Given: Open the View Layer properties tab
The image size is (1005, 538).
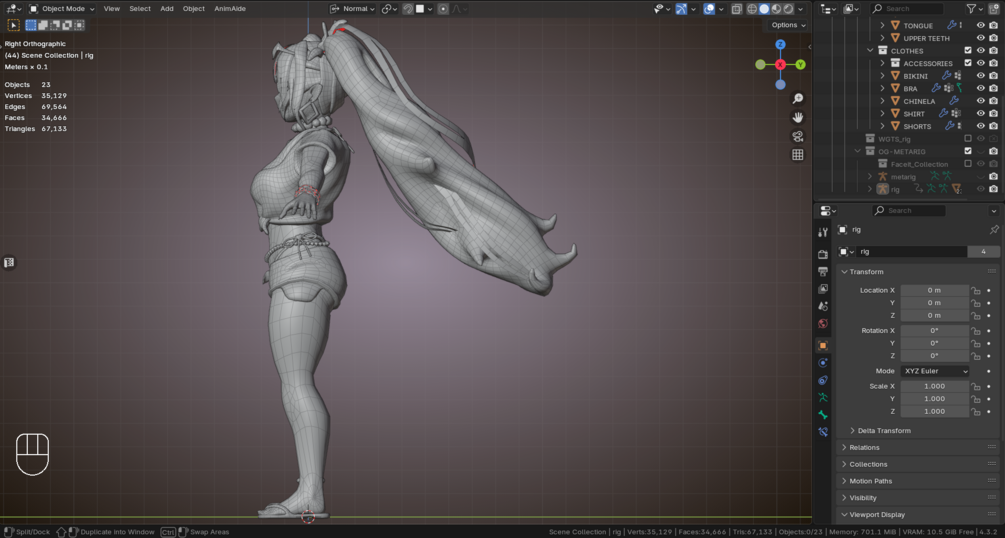Looking at the screenshot, I should click(823, 289).
